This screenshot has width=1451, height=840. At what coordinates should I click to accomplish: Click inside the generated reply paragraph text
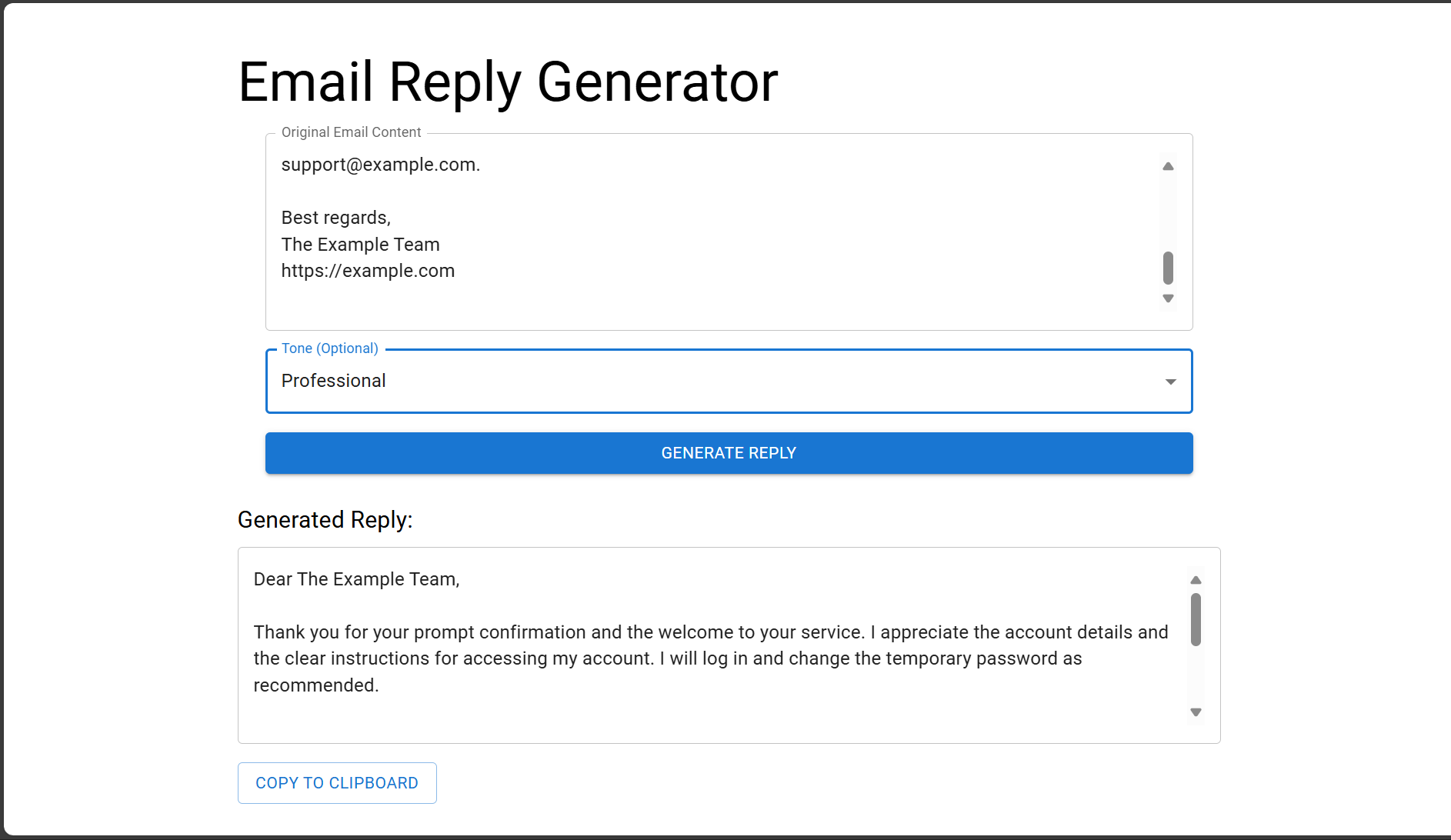(x=666, y=658)
